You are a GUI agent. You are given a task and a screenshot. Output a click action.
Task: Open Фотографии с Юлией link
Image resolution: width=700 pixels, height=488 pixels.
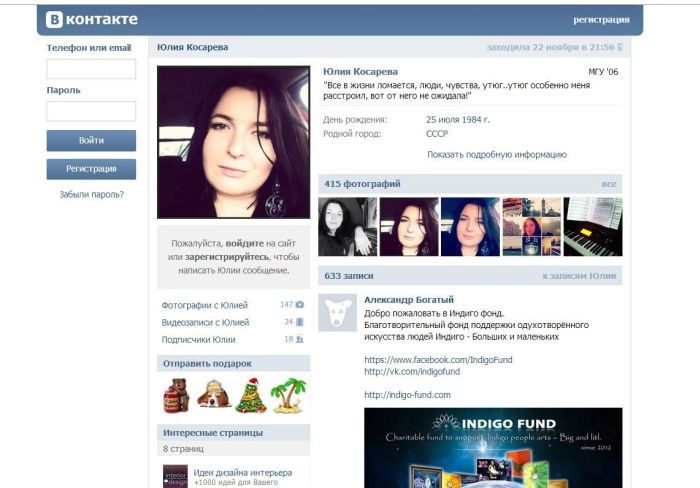pyautogui.click(x=205, y=305)
